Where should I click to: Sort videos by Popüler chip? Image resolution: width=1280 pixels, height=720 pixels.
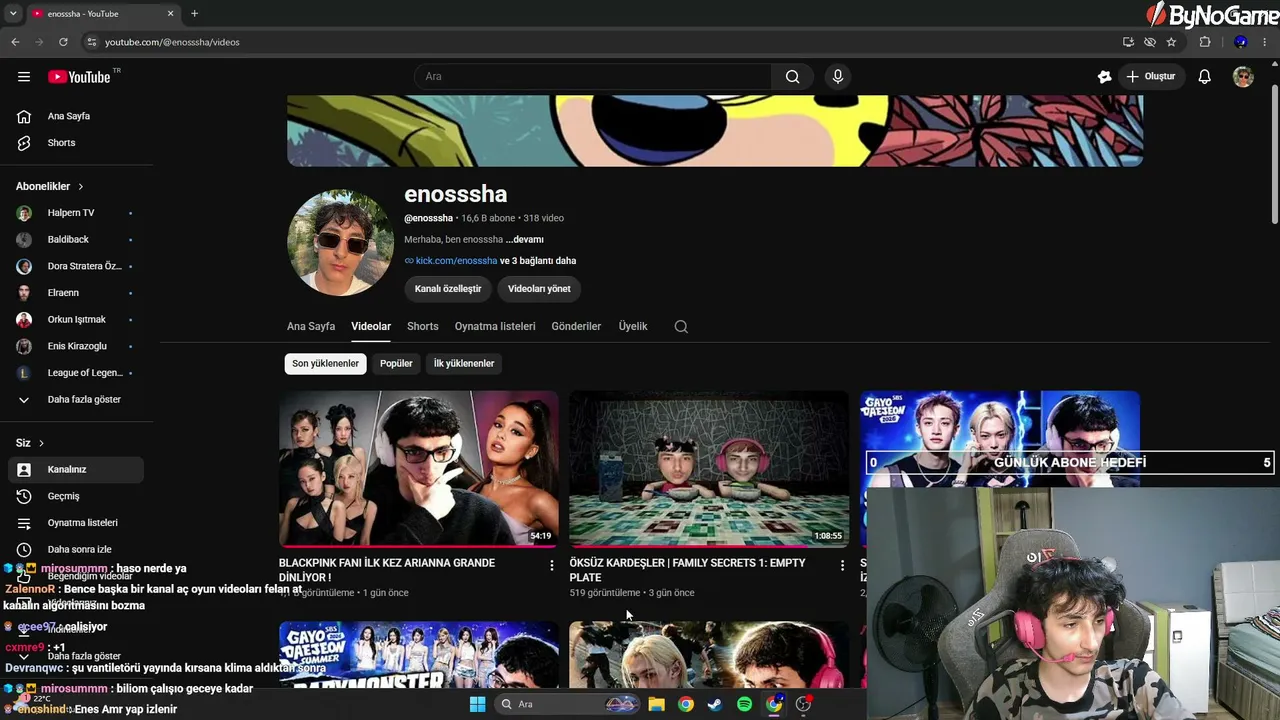tap(396, 364)
